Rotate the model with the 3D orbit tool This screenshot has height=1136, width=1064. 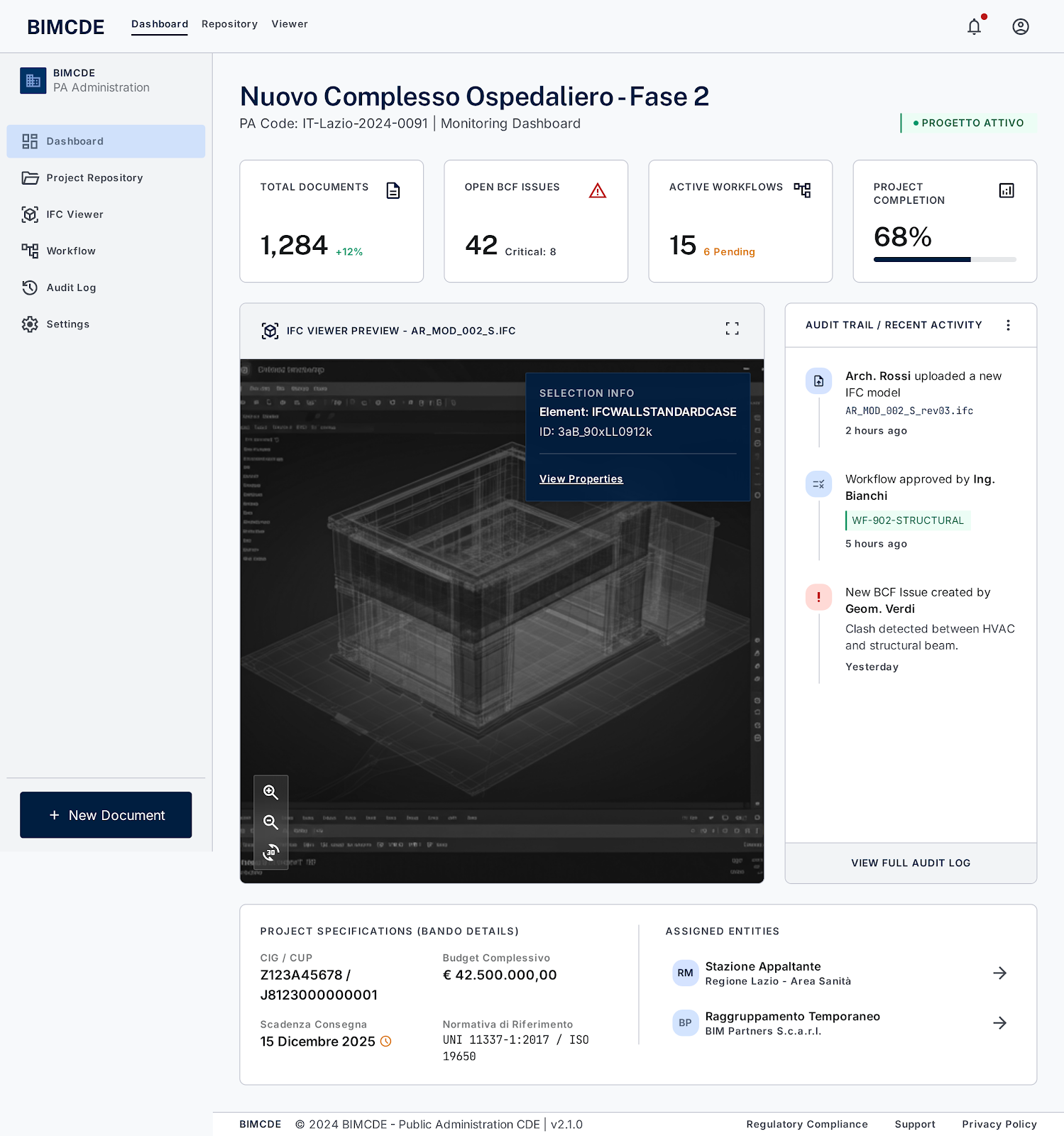[270, 852]
